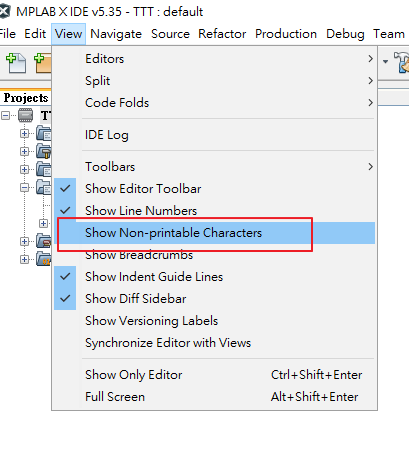Click the New File toolbar icon

tap(16, 63)
